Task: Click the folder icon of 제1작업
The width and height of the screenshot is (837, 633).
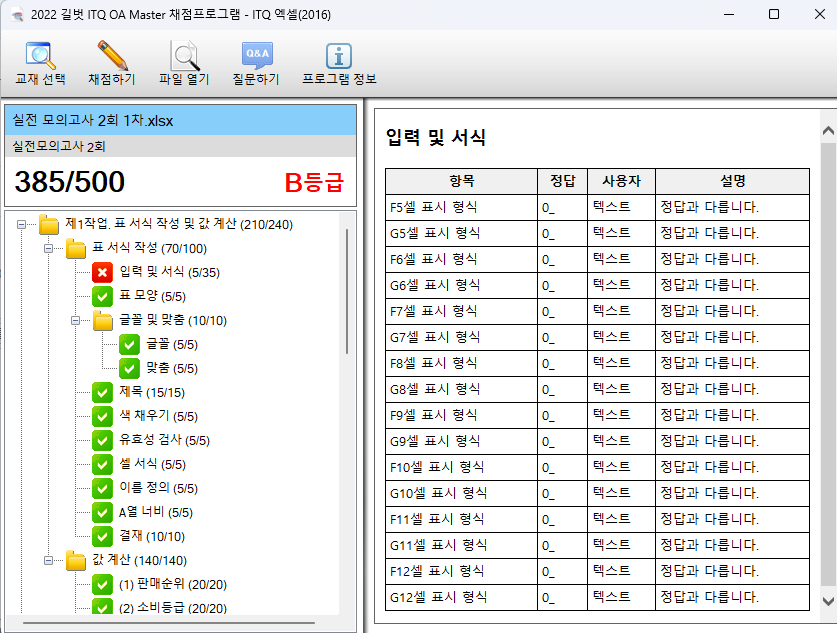Action: tap(49, 225)
